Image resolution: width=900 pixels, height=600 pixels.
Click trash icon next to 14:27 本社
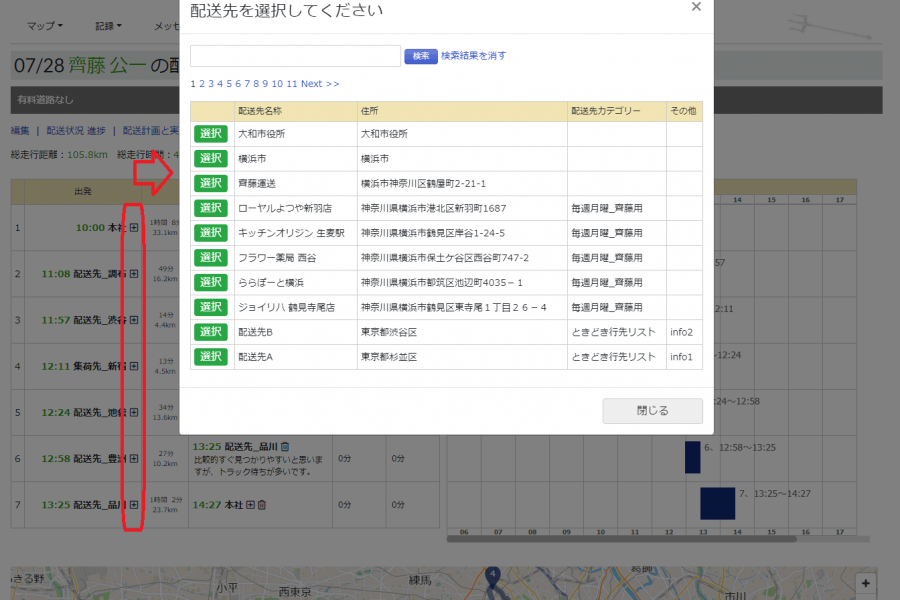(x=261, y=504)
